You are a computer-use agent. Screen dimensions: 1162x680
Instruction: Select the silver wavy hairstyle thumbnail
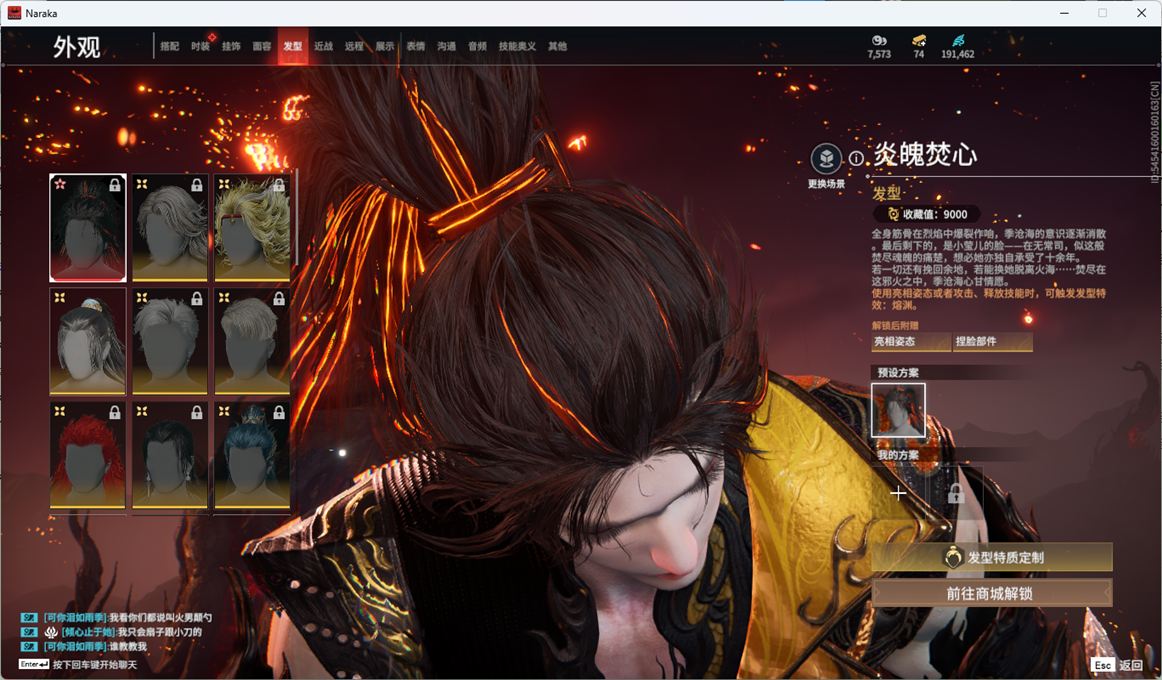point(170,227)
